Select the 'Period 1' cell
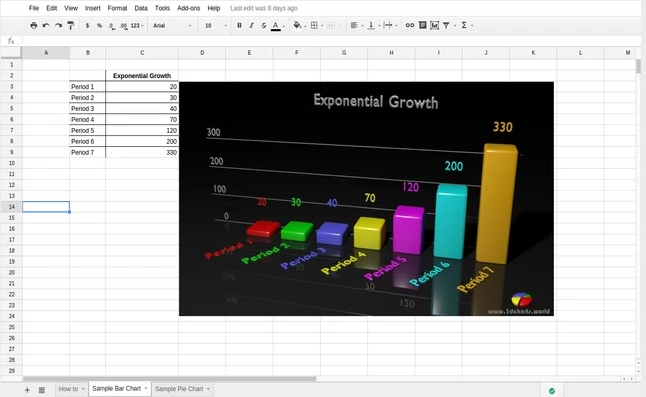Image resolution: width=646 pixels, height=397 pixels. pyautogui.click(x=87, y=86)
